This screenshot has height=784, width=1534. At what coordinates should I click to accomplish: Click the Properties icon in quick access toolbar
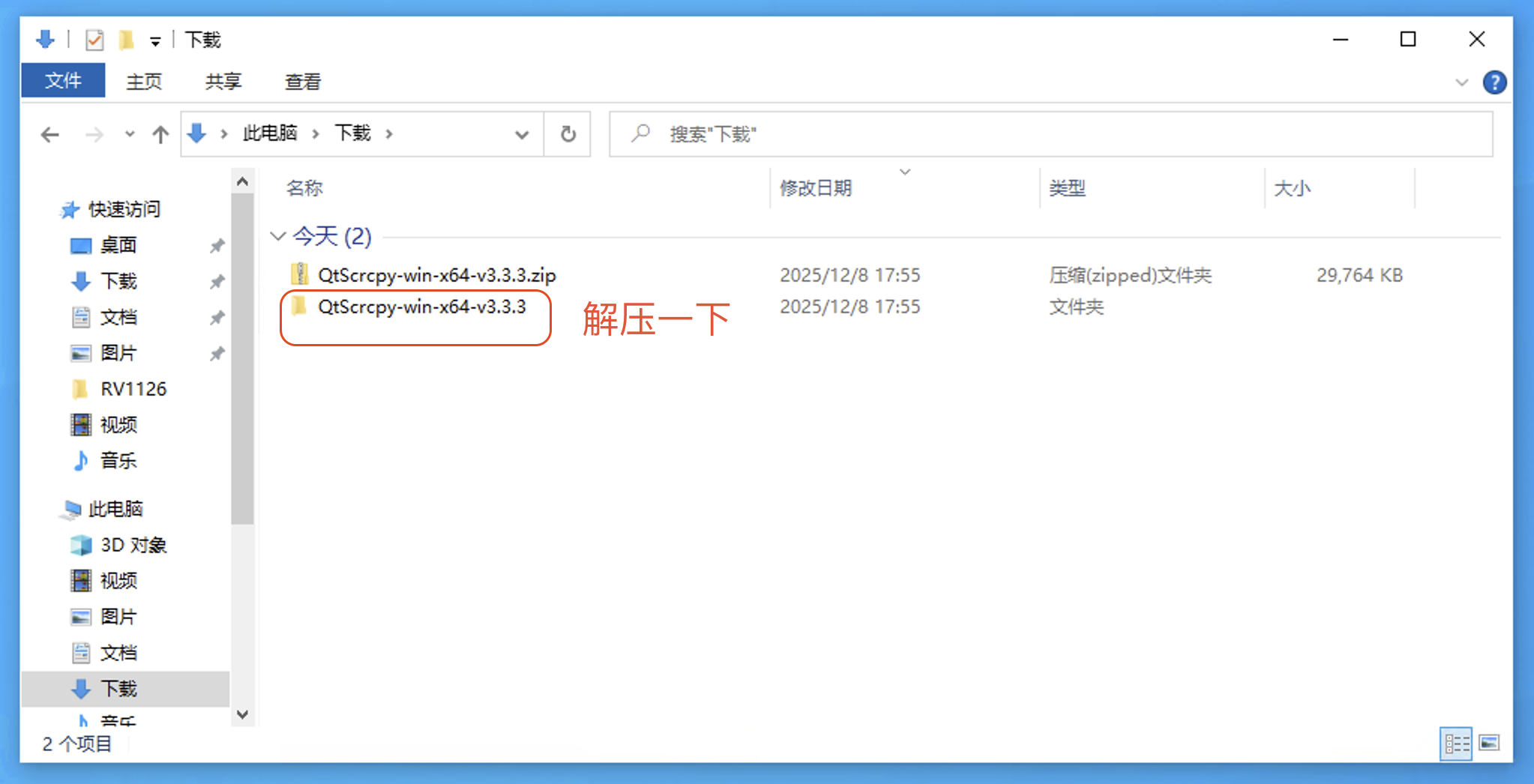click(x=94, y=40)
